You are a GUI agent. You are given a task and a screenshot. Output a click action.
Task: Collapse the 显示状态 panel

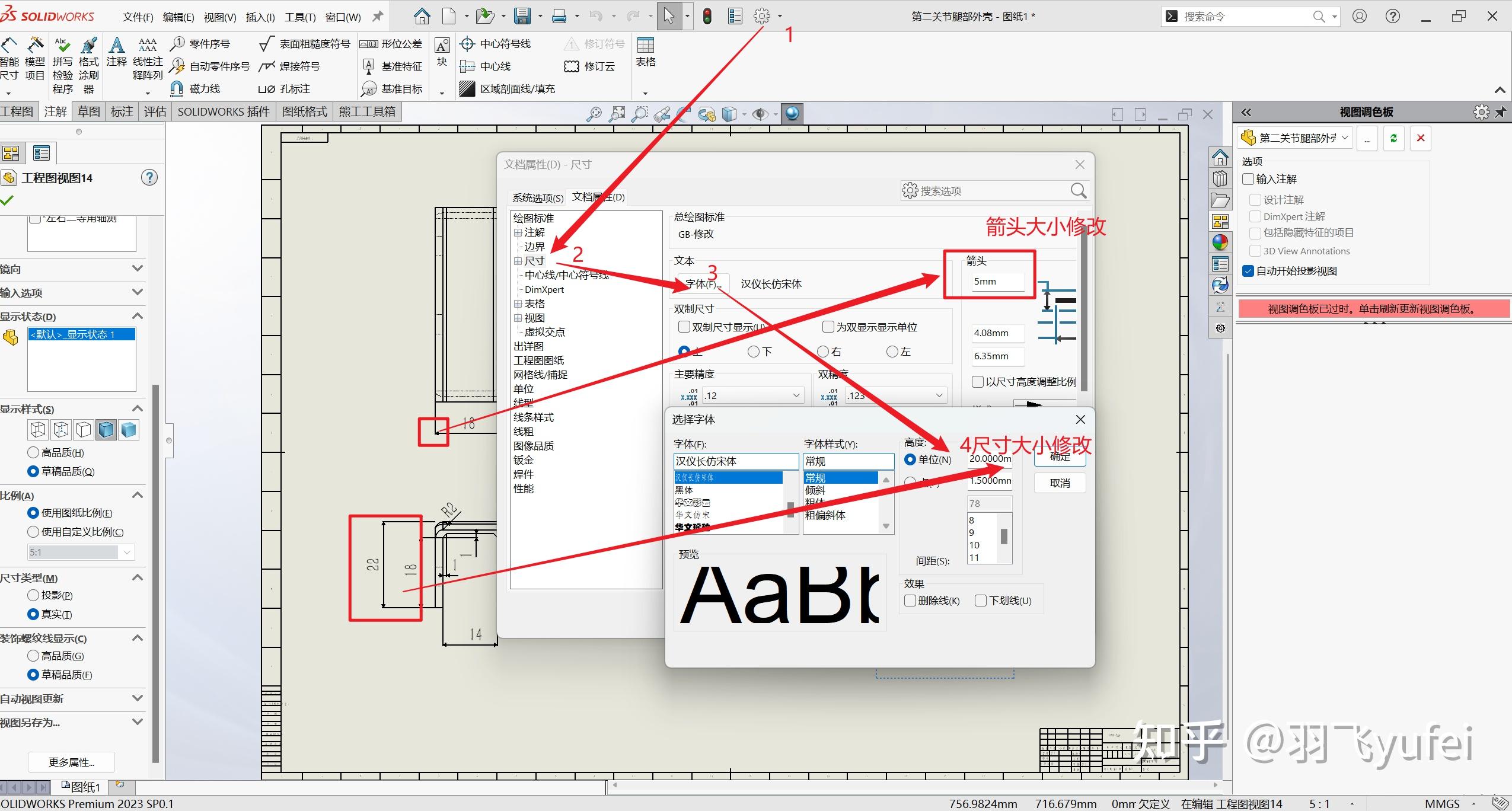point(138,316)
